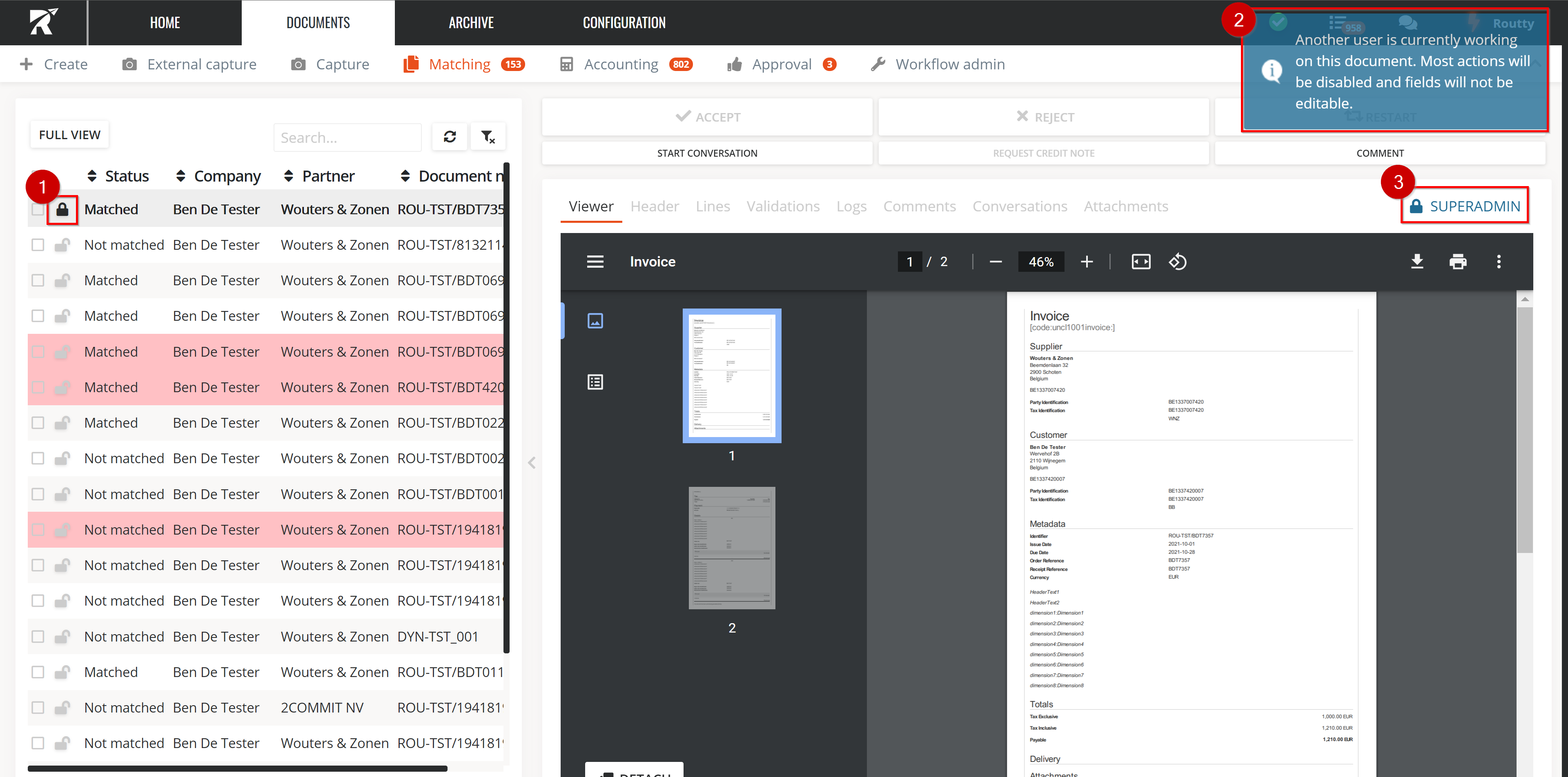
Task: Tick checkbox of ROU-TST/813211 row
Action: point(38,244)
